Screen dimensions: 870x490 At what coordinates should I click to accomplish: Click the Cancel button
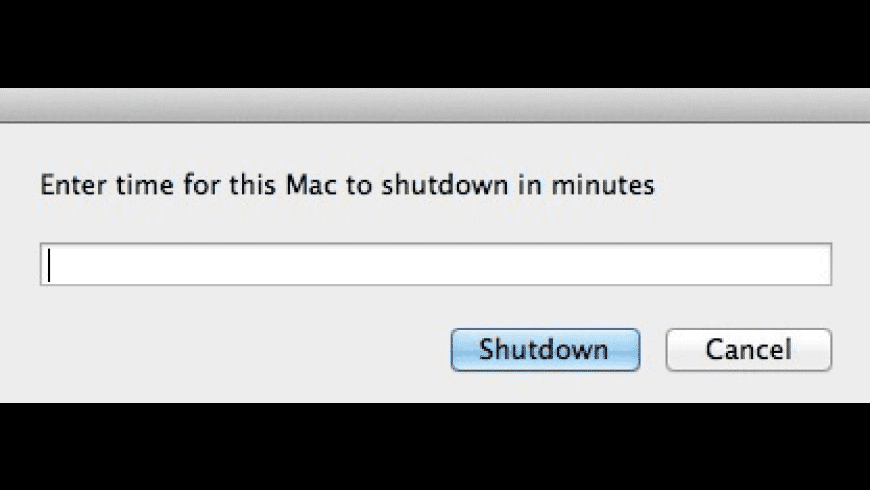(x=748, y=350)
